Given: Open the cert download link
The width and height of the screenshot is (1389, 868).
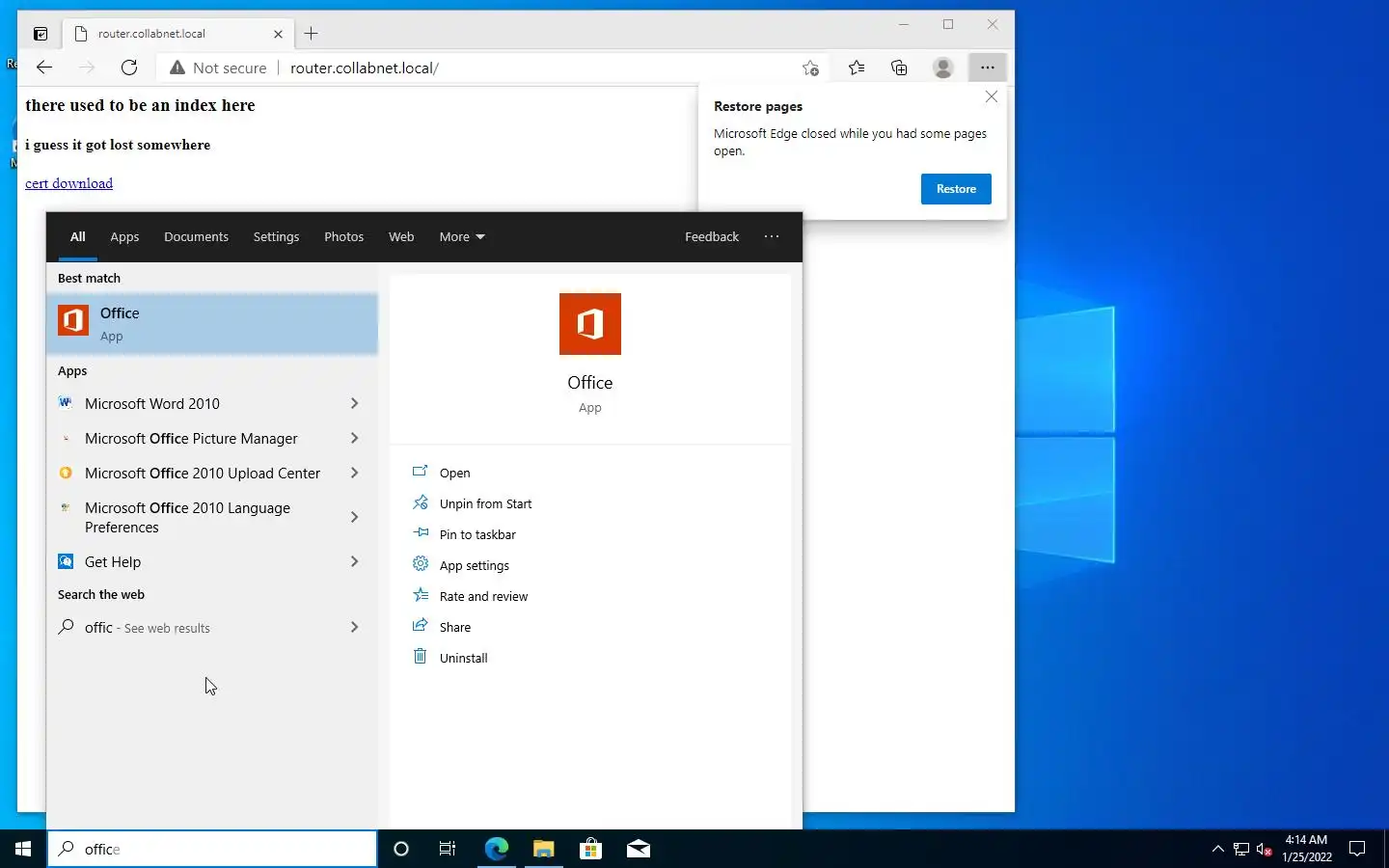Looking at the screenshot, I should (68, 183).
